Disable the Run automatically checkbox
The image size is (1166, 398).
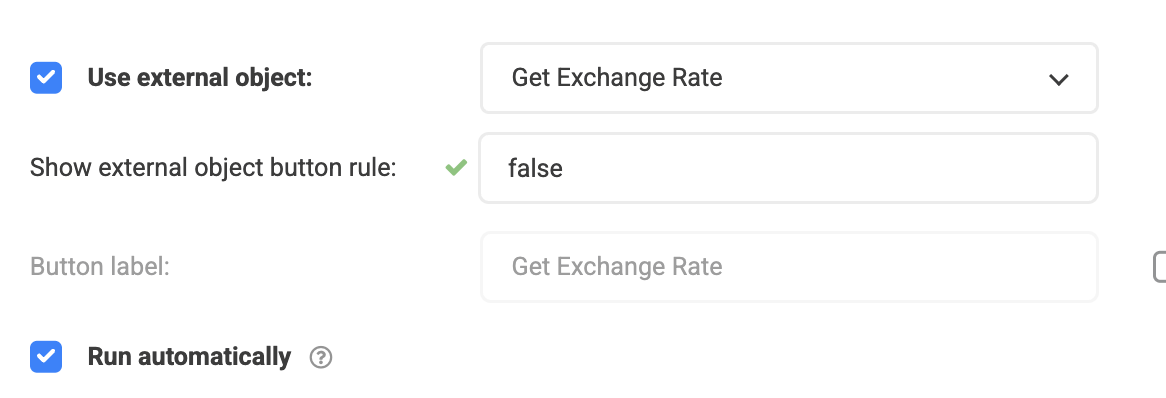(x=46, y=357)
